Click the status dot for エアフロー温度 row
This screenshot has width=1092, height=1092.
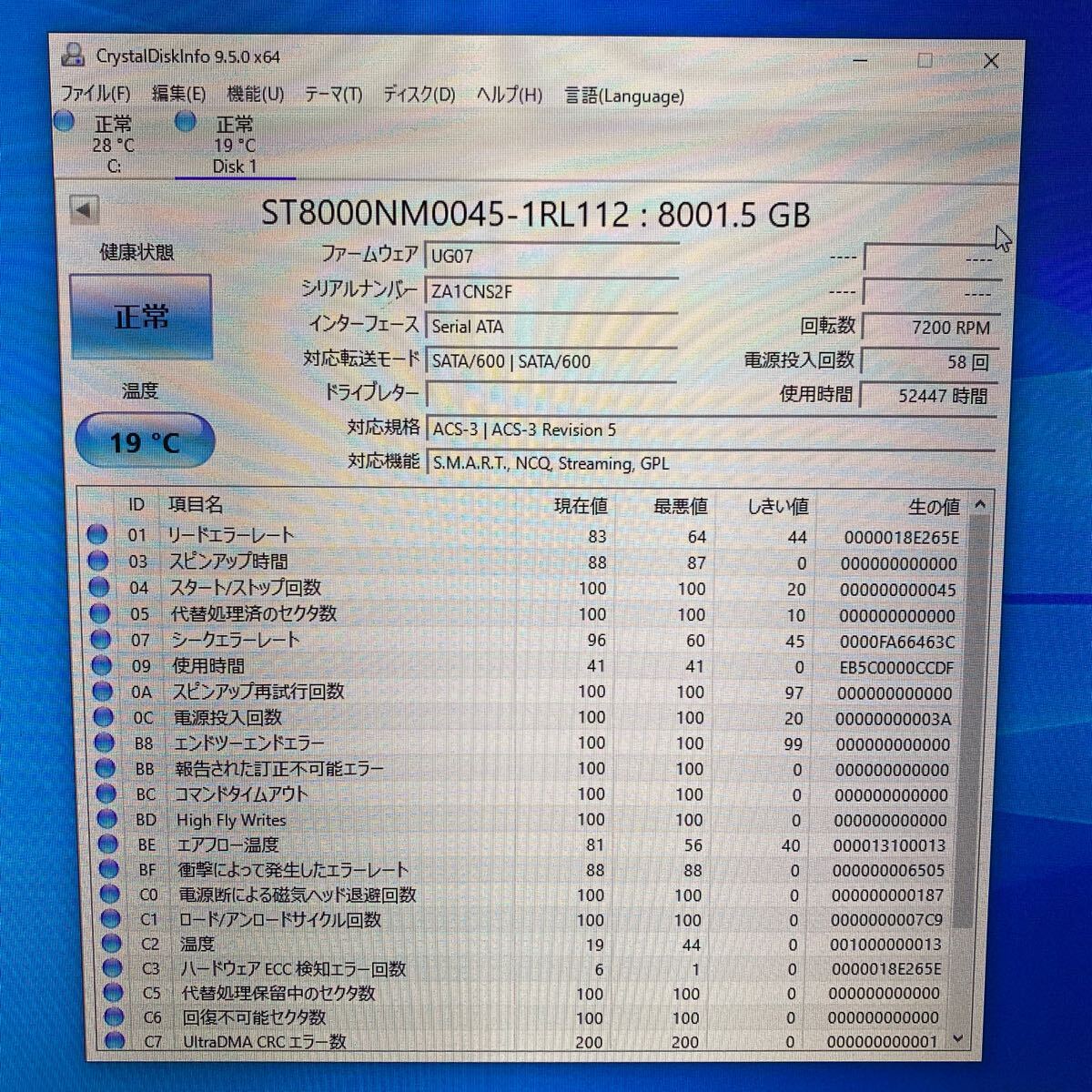pyautogui.click(x=107, y=845)
